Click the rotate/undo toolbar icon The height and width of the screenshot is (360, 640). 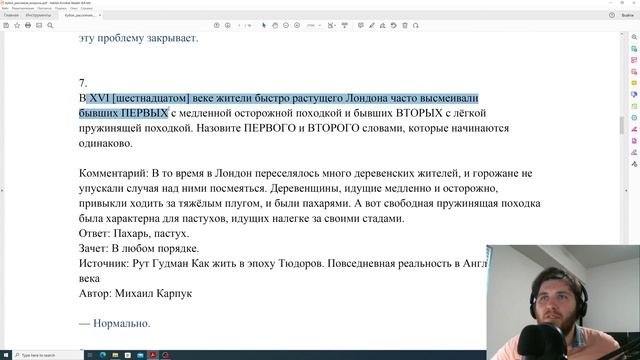point(393,25)
